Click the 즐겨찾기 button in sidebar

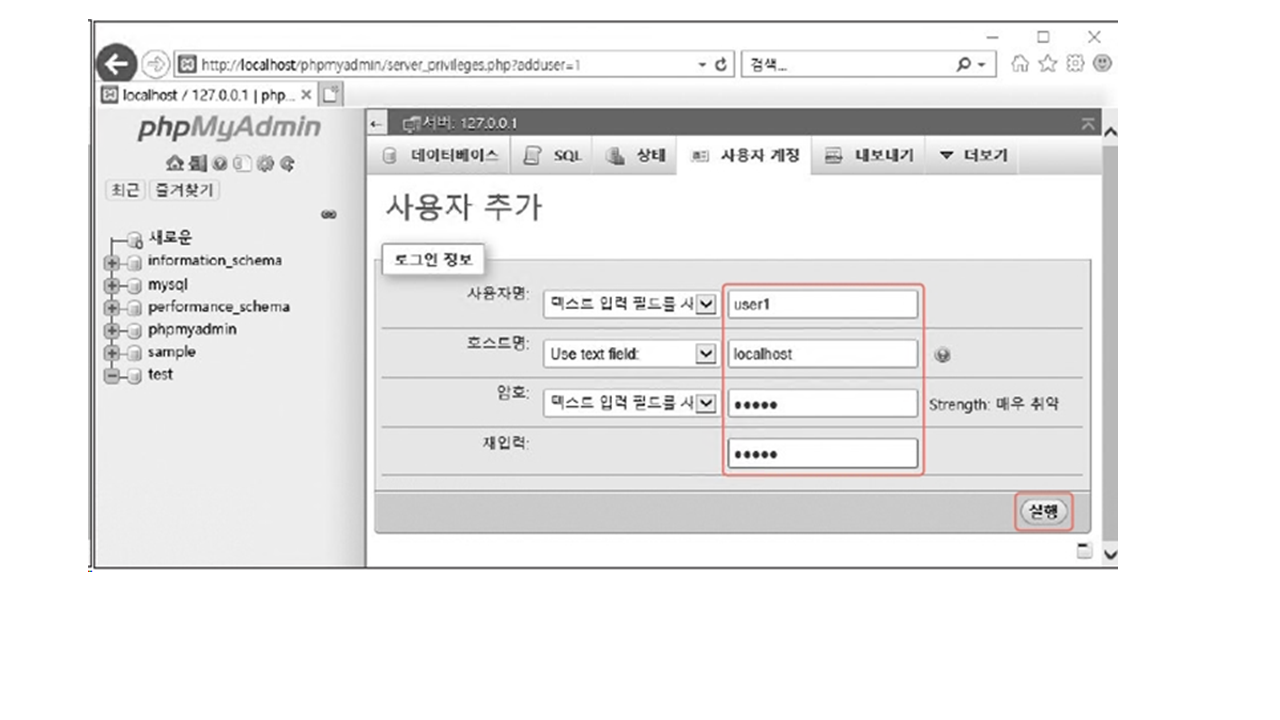pyautogui.click(x=185, y=190)
